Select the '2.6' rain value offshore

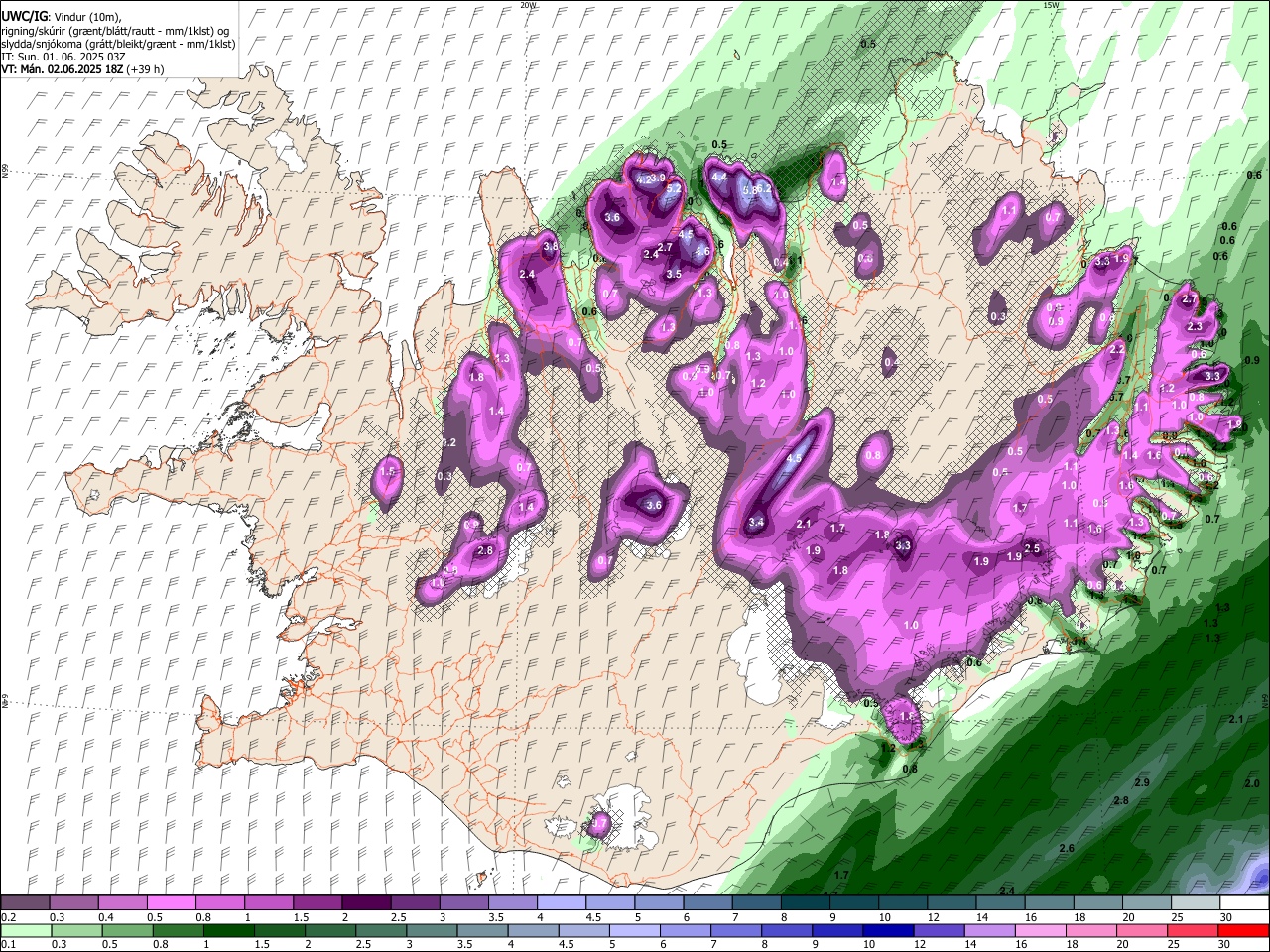(x=1067, y=849)
